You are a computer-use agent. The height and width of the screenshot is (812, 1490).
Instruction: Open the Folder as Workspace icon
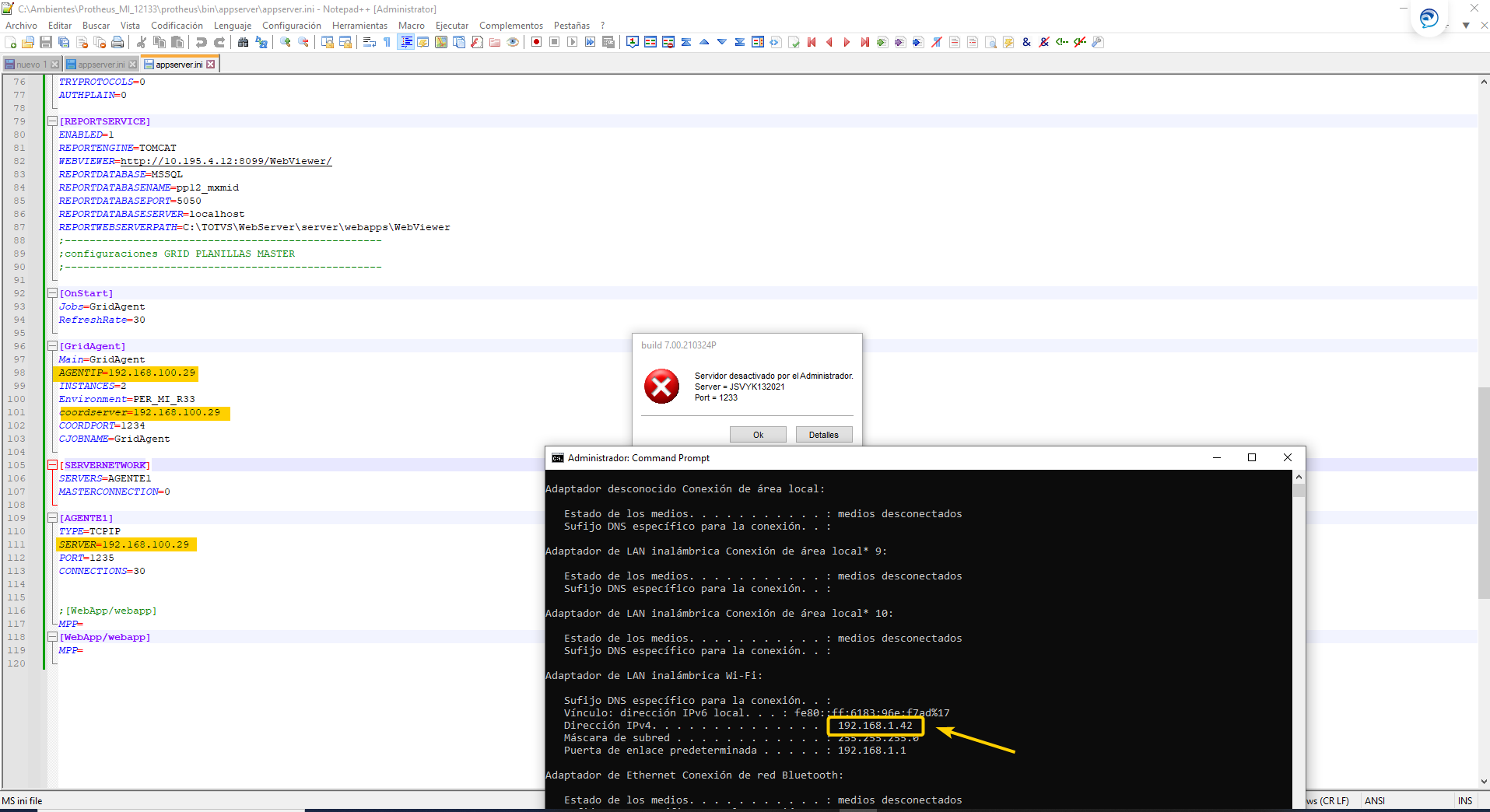coord(495,42)
